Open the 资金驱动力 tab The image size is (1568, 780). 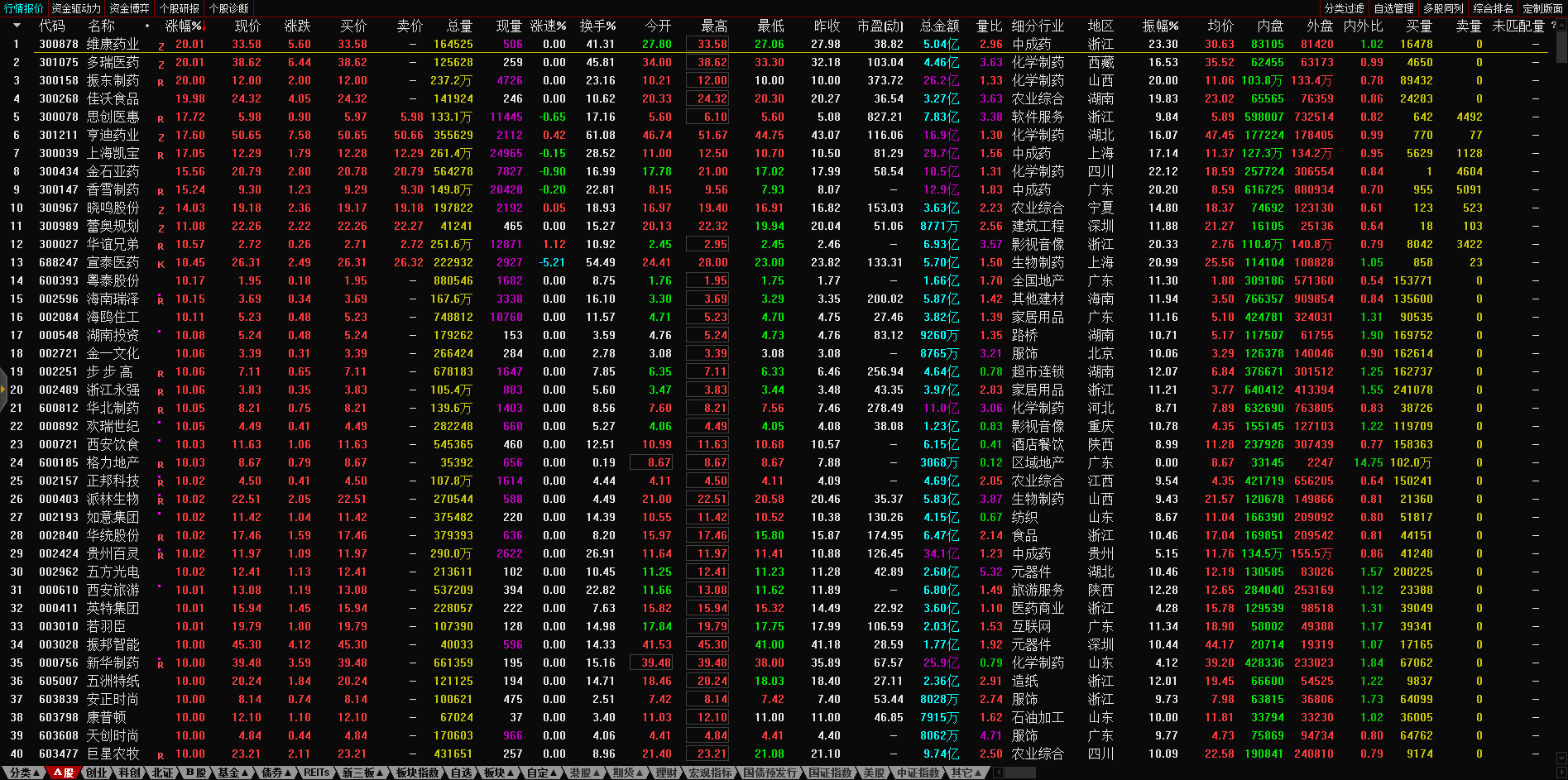click(76, 8)
